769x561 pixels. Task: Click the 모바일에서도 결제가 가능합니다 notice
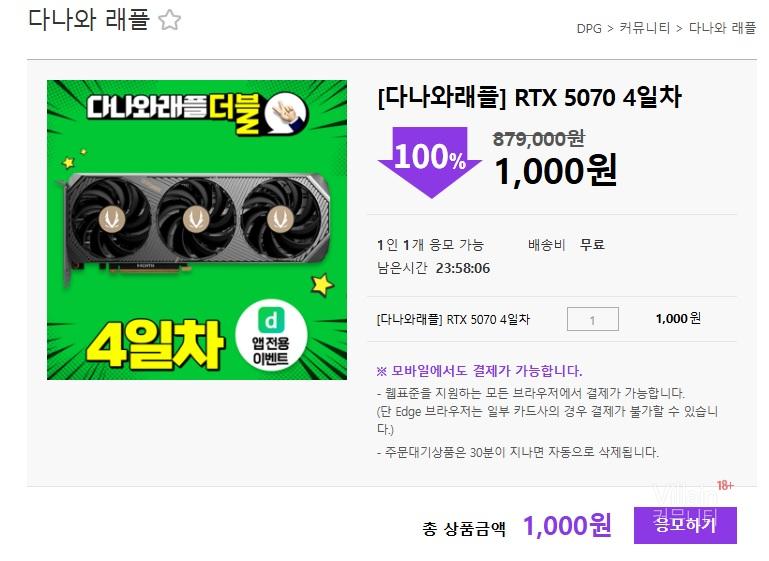tap(479, 371)
